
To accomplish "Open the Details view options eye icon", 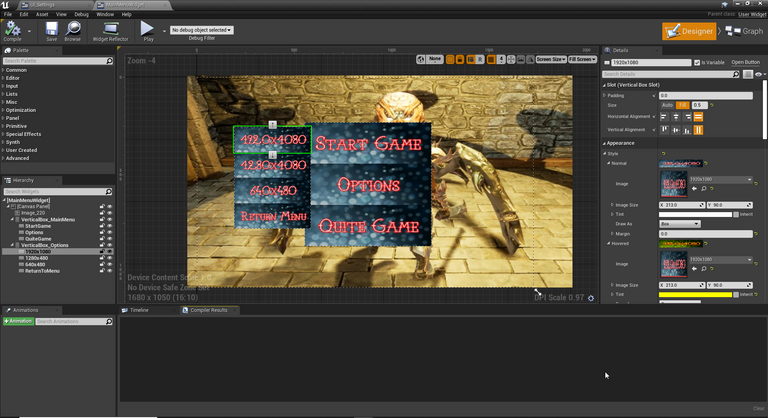I will click(x=759, y=74).
